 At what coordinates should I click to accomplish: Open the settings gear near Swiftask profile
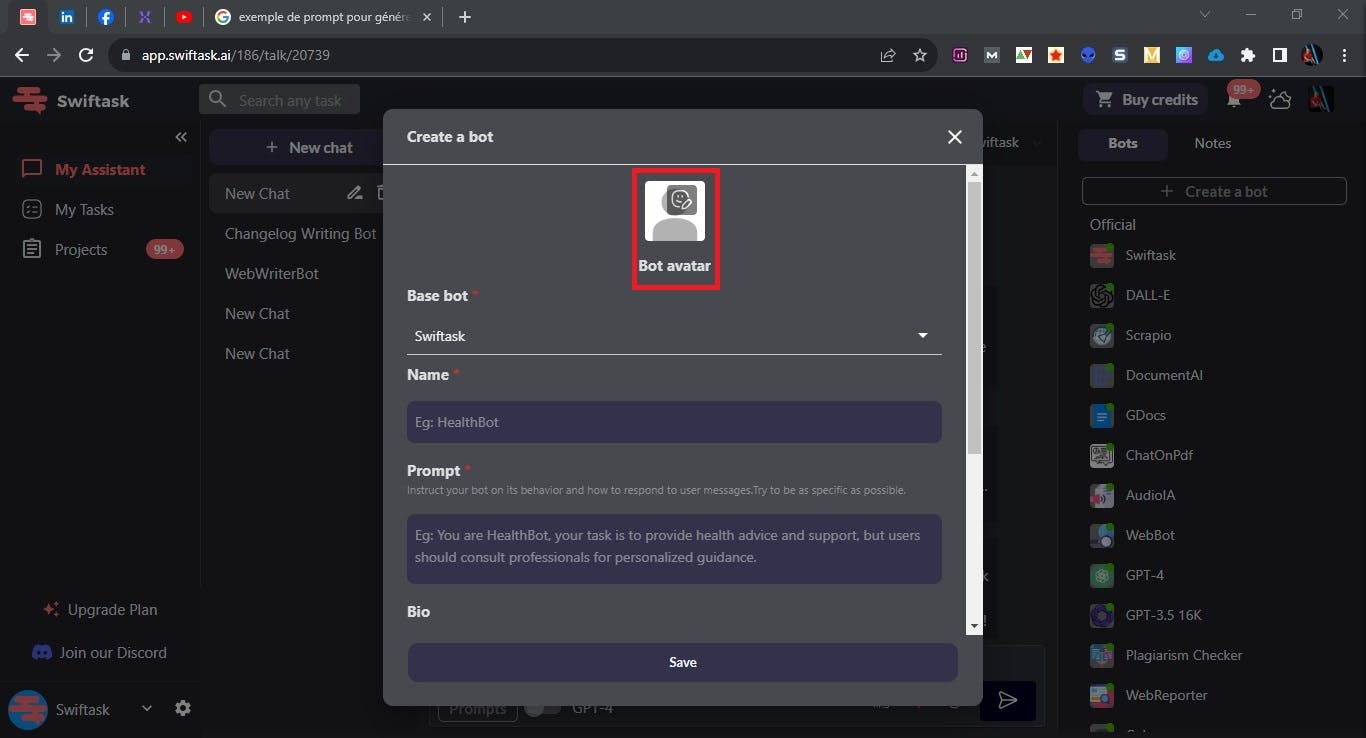(x=183, y=708)
